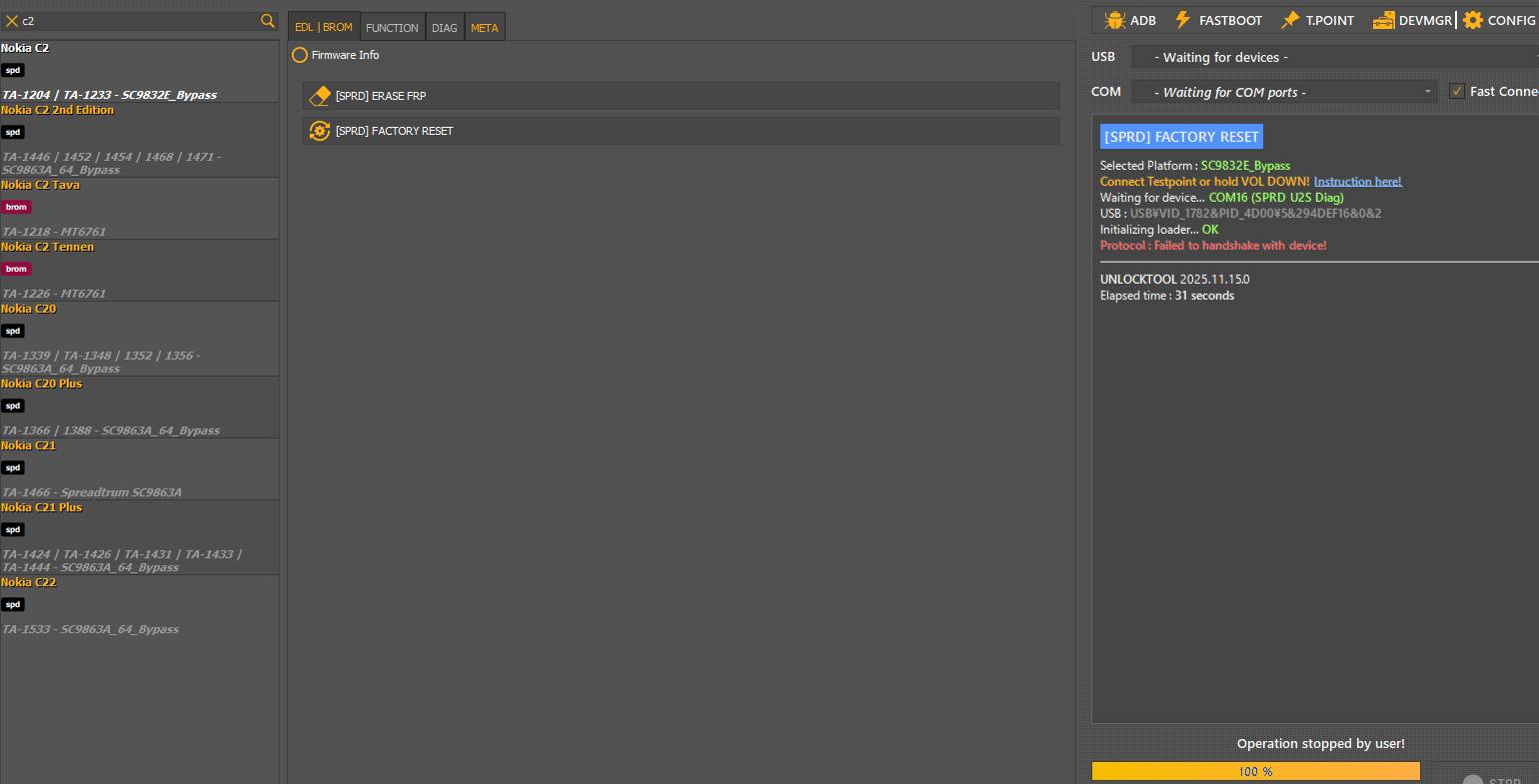Select Nokia C22 model

click(139, 605)
